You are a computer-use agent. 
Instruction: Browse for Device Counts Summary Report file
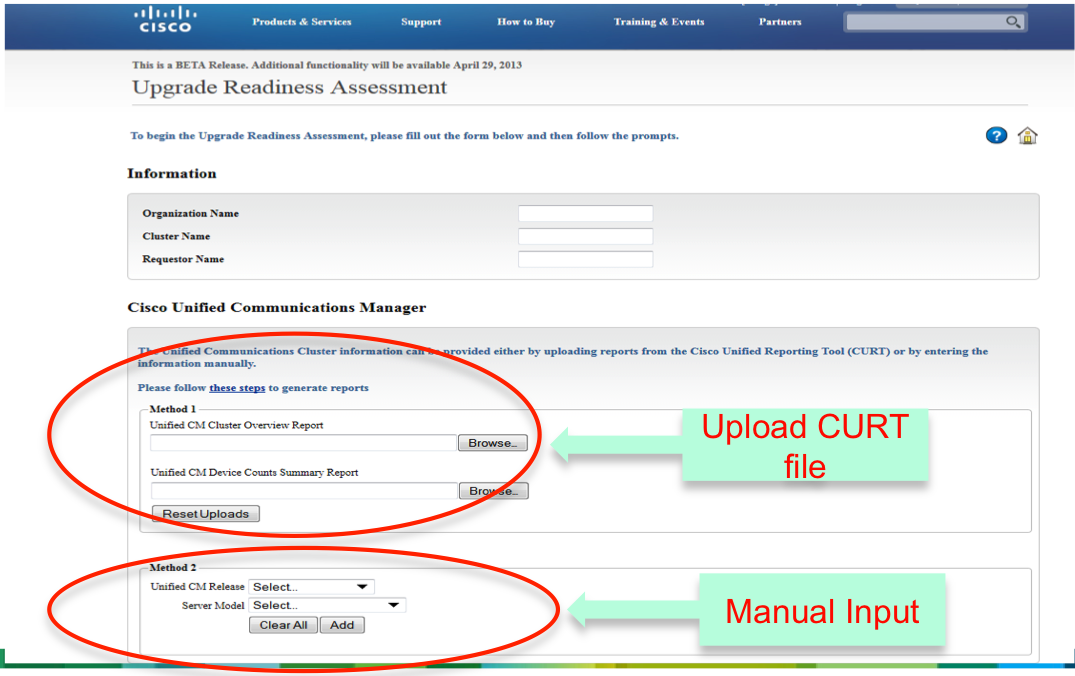[494, 491]
